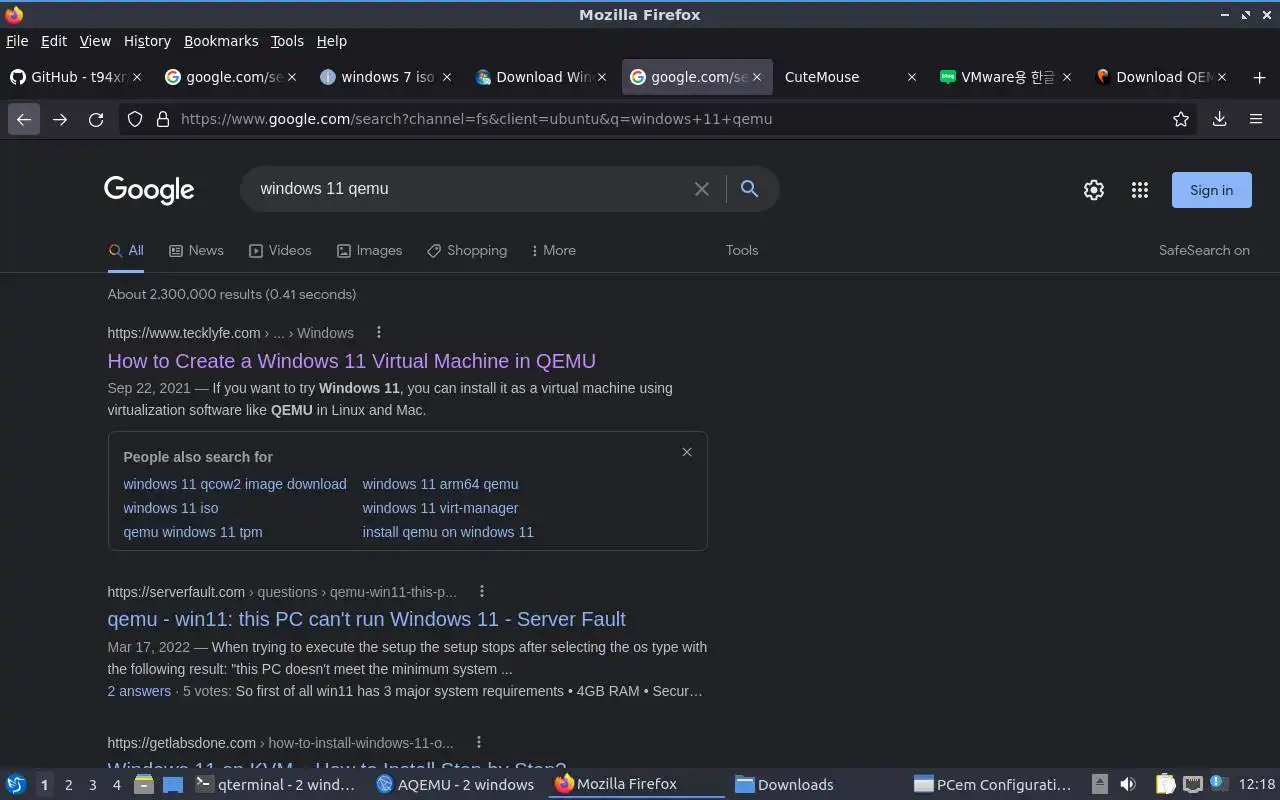Open AQEMU windows from the taskbar
Screen dimensions: 1280x800
[x=455, y=785]
